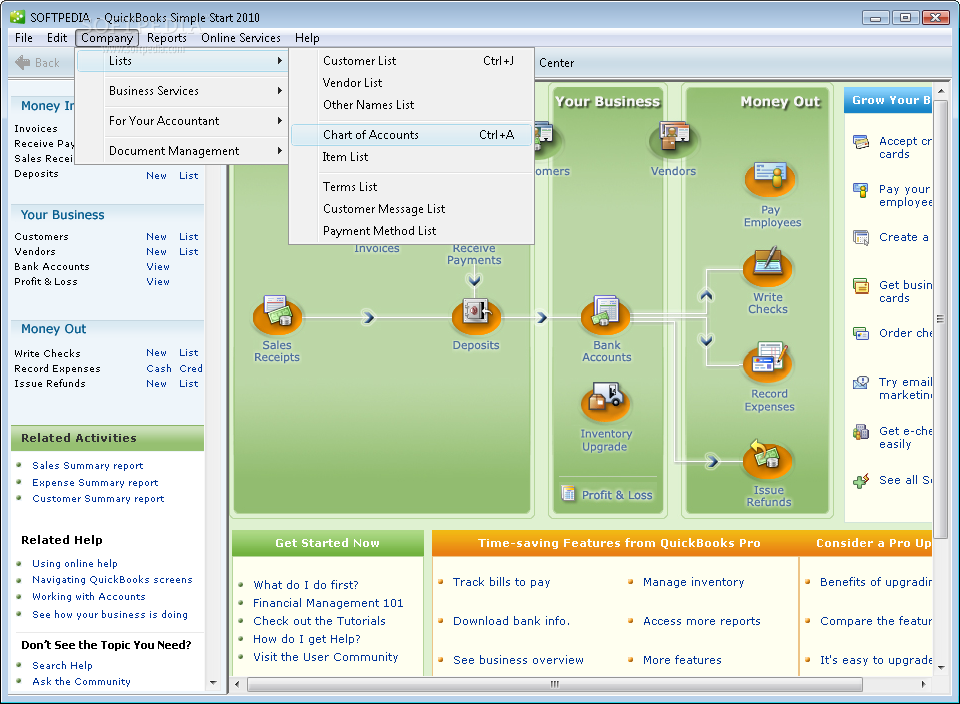Expand the Lists submenu
Screen dimensions: 960x704
coord(182,61)
